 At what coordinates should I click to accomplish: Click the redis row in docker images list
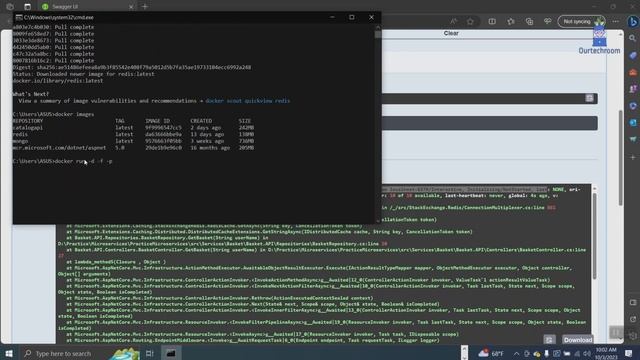133,134
